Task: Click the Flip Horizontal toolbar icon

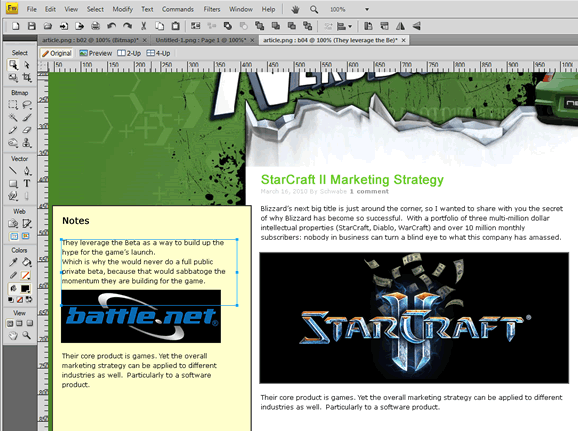Action: (400, 26)
